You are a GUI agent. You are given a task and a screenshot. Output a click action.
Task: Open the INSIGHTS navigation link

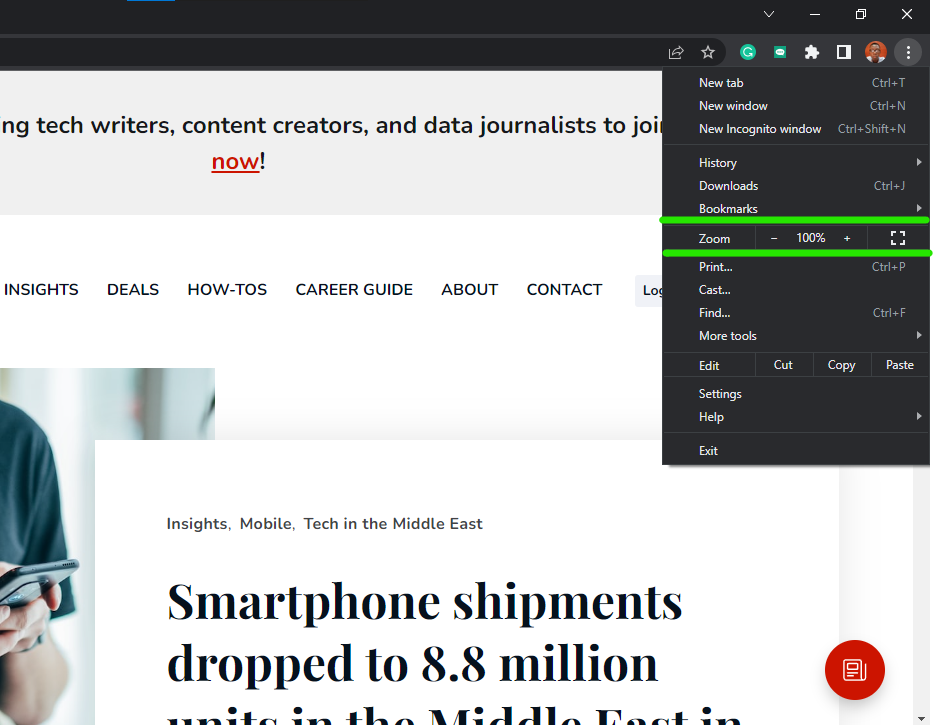point(41,289)
